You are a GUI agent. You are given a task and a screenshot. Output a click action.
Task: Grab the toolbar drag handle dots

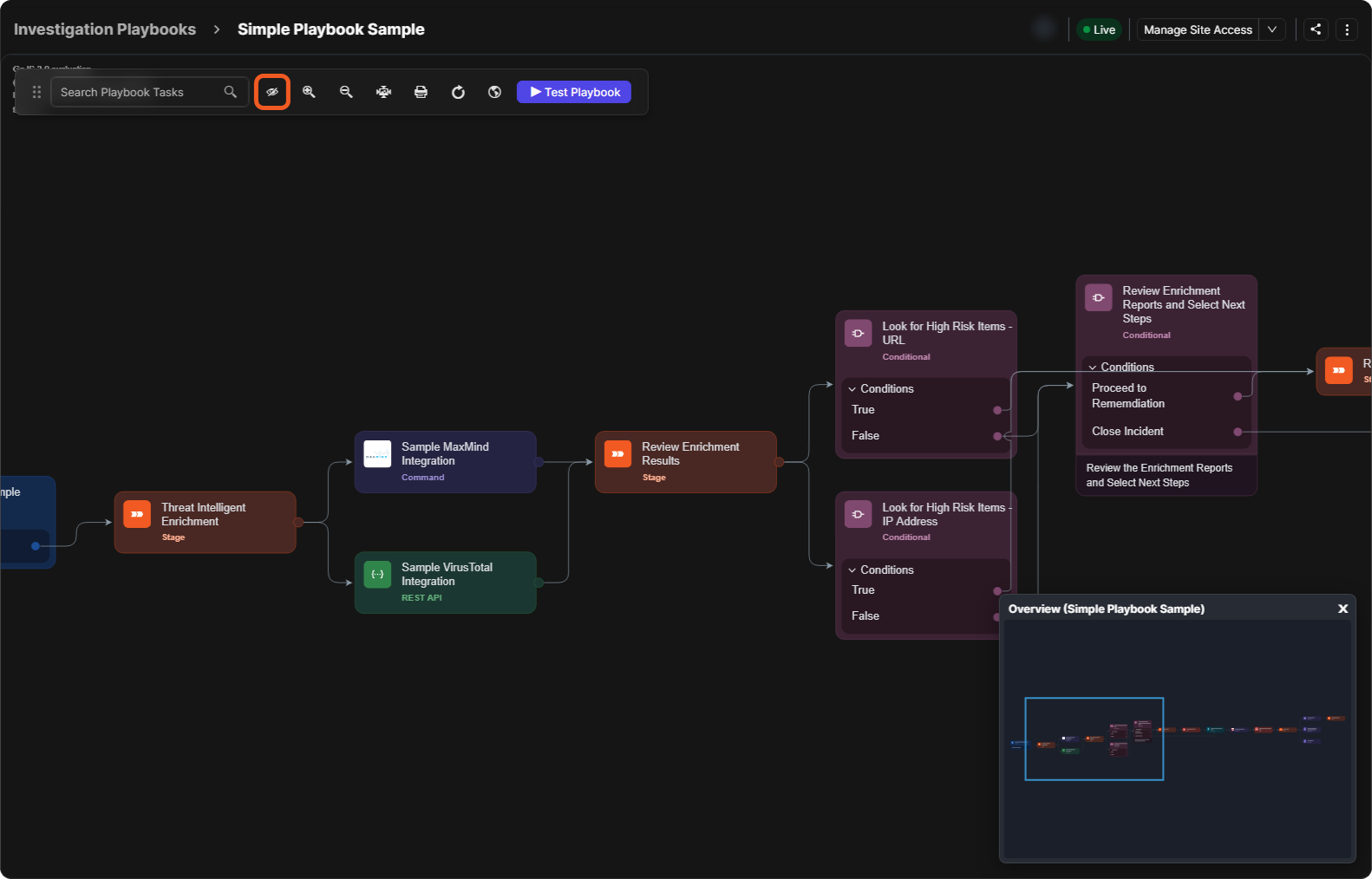pos(36,92)
